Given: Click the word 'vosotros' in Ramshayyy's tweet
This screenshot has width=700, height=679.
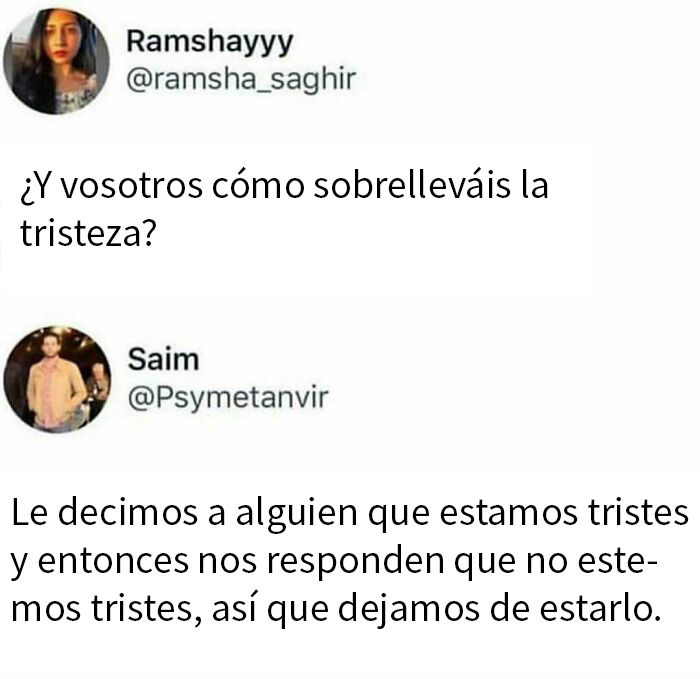Looking at the screenshot, I should coord(131,186).
